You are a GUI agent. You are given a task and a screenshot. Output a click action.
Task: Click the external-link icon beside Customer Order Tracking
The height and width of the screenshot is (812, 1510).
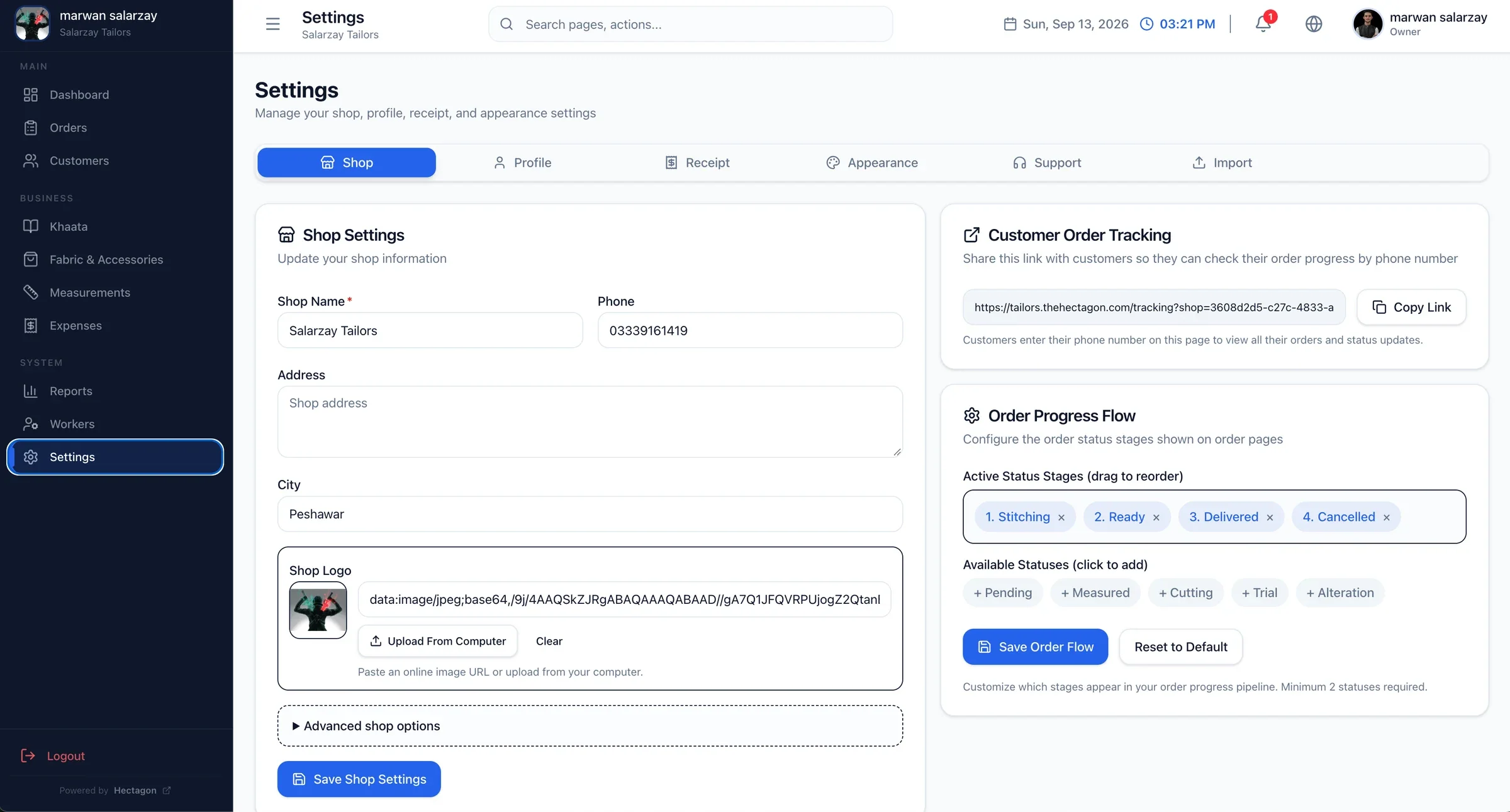pos(971,235)
